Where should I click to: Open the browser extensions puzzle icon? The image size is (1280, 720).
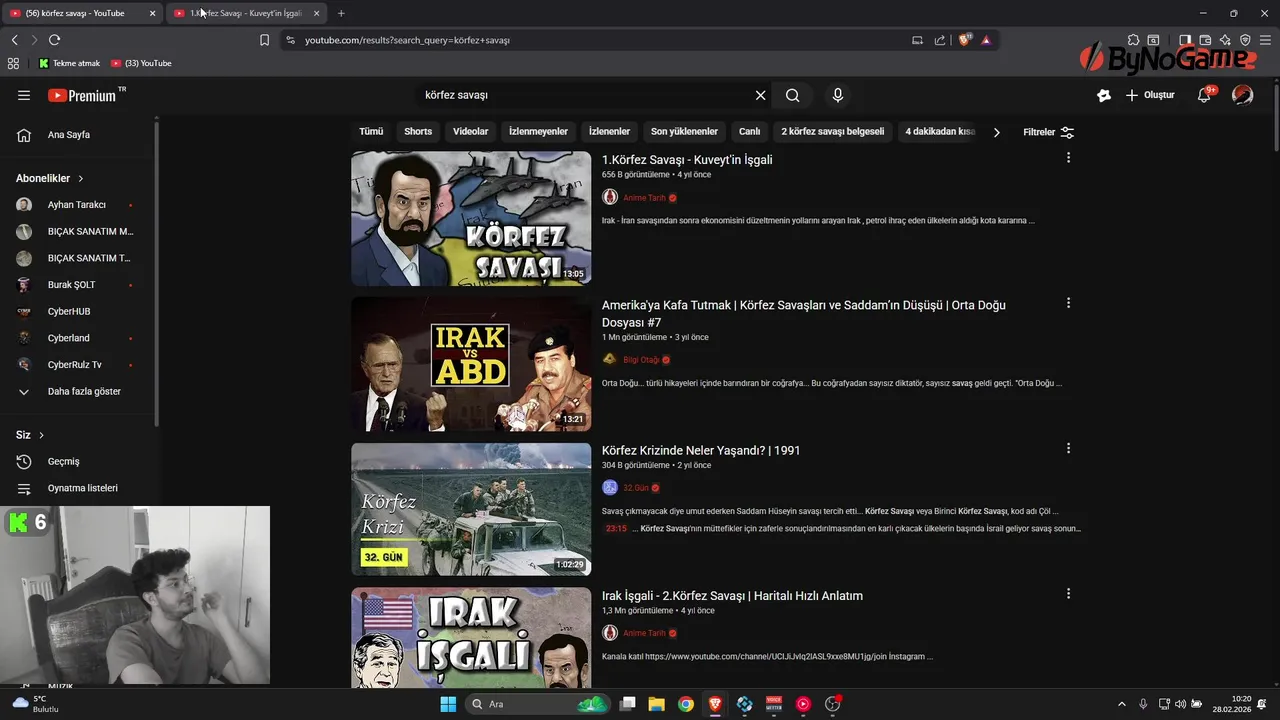point(1133,40)
